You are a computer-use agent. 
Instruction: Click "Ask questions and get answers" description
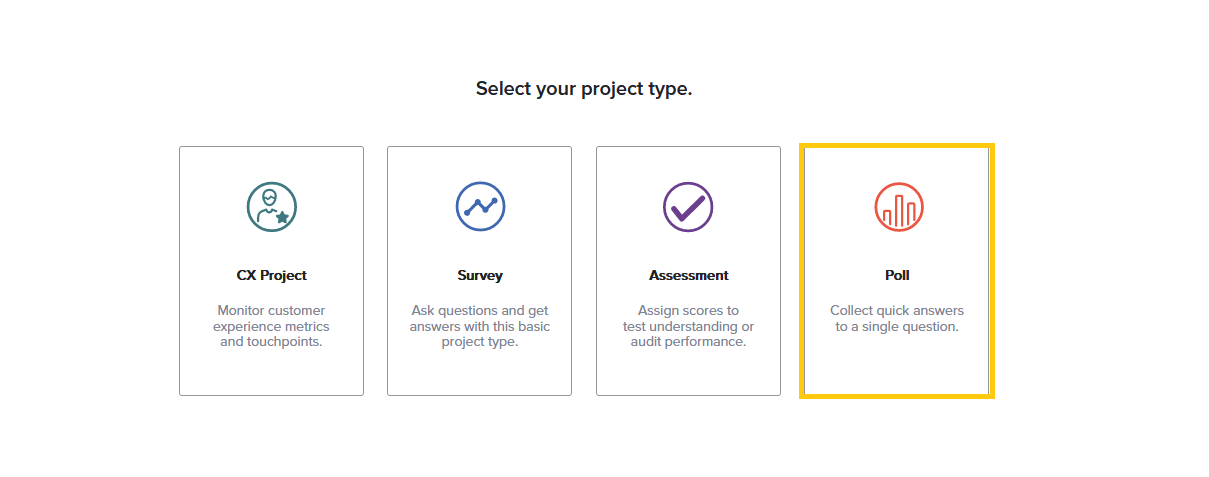click(480, 326)
